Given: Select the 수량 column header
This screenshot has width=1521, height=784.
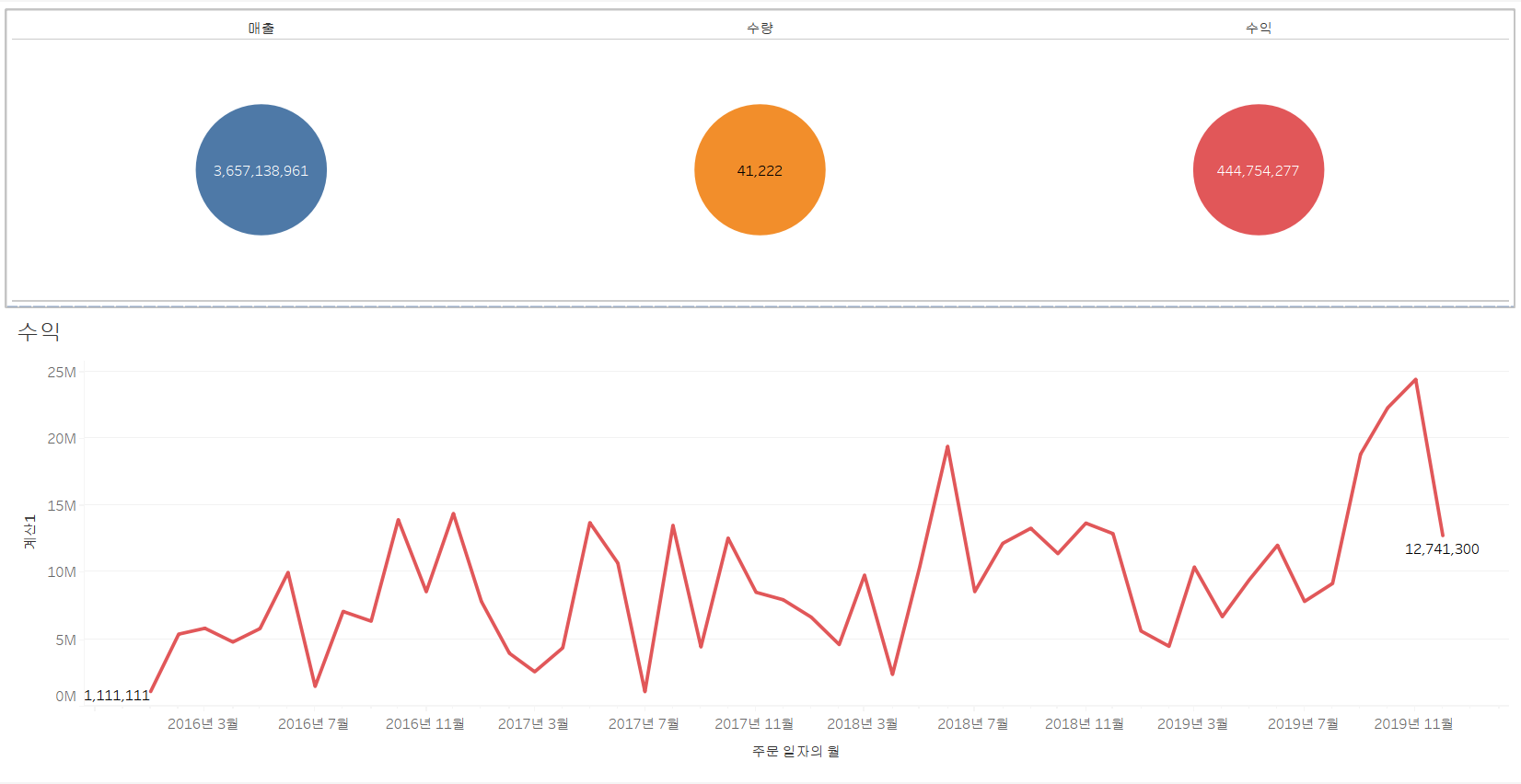Looking at the screenshot, I should coord(760,29).
